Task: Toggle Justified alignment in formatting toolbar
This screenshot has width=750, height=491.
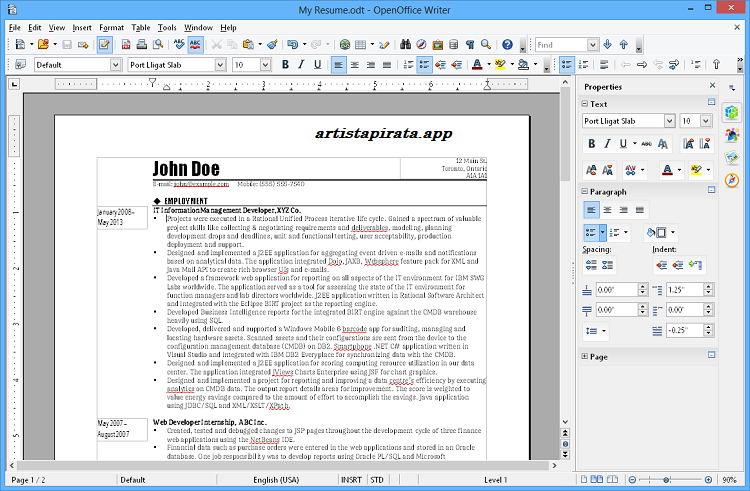Action: pyautogui.click(x=387, y=65)
